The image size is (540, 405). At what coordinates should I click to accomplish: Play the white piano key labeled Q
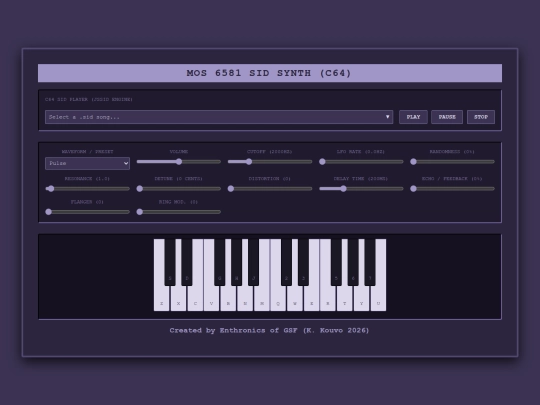pyautogui.click(x=278, y=298)
